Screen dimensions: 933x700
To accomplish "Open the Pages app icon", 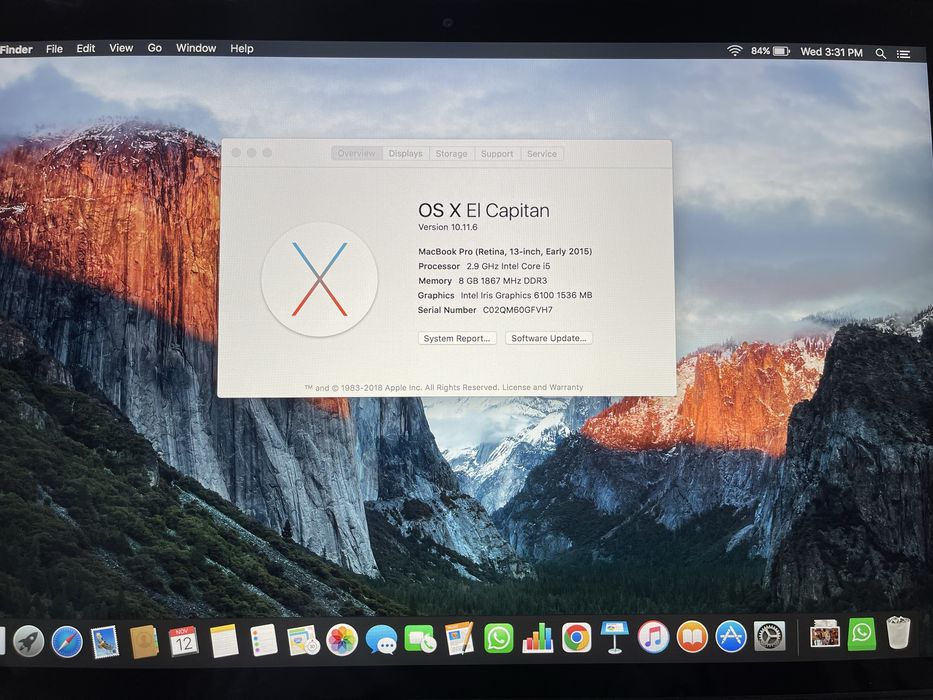I will [459, 638].
